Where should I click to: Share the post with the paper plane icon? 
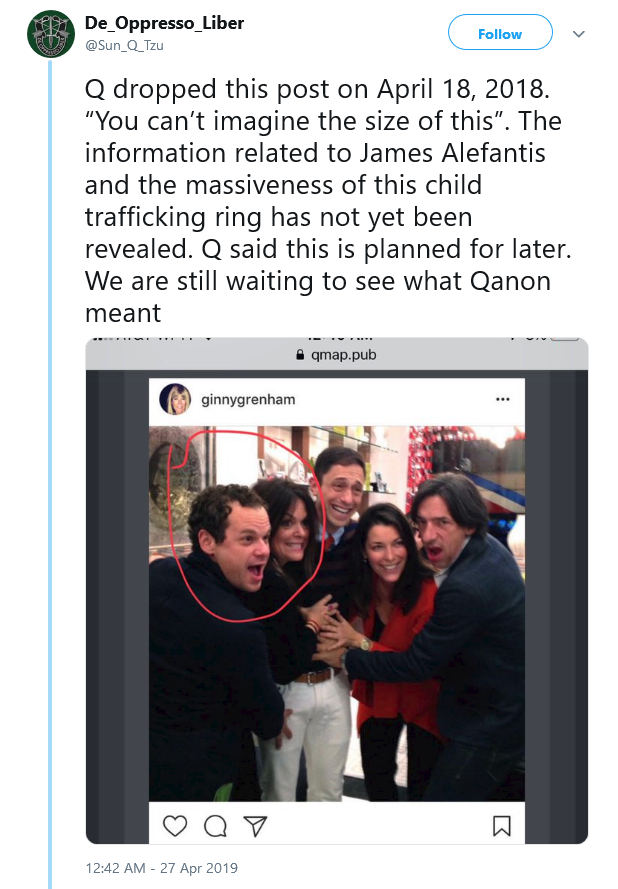255,827
